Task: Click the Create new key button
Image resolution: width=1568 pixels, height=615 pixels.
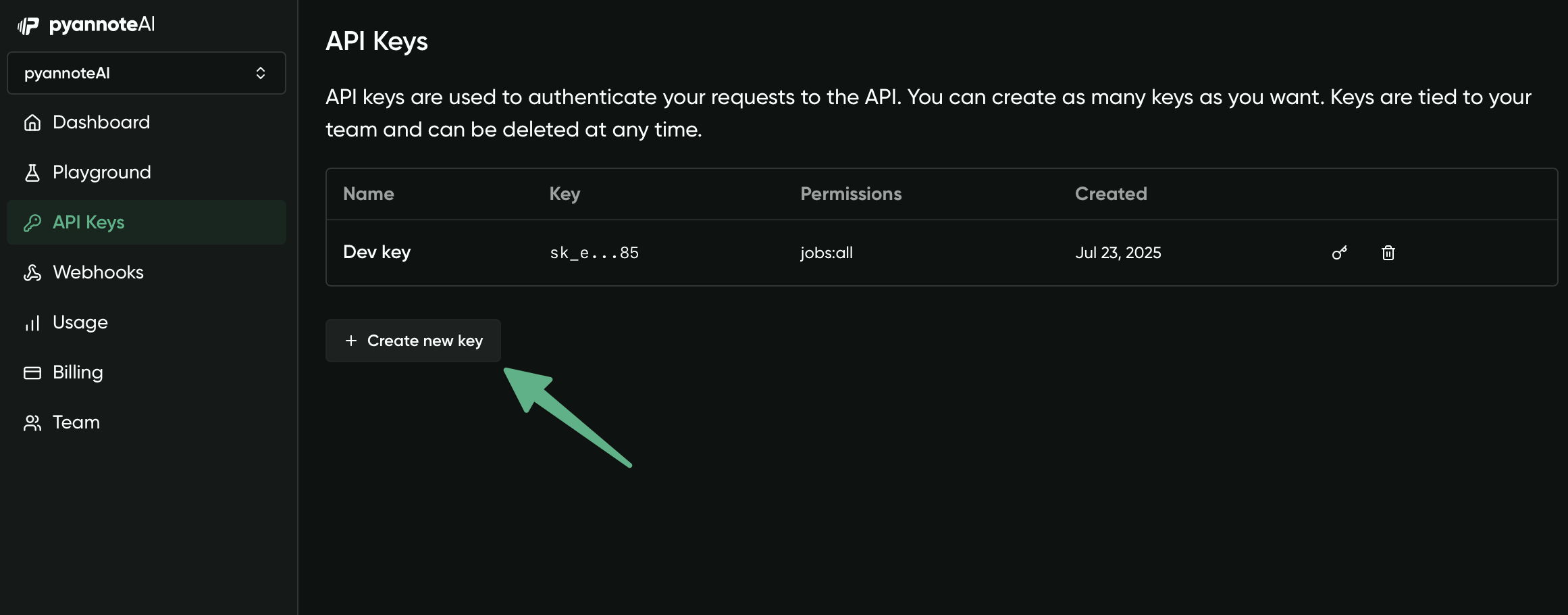Action: tap(413, 341)
